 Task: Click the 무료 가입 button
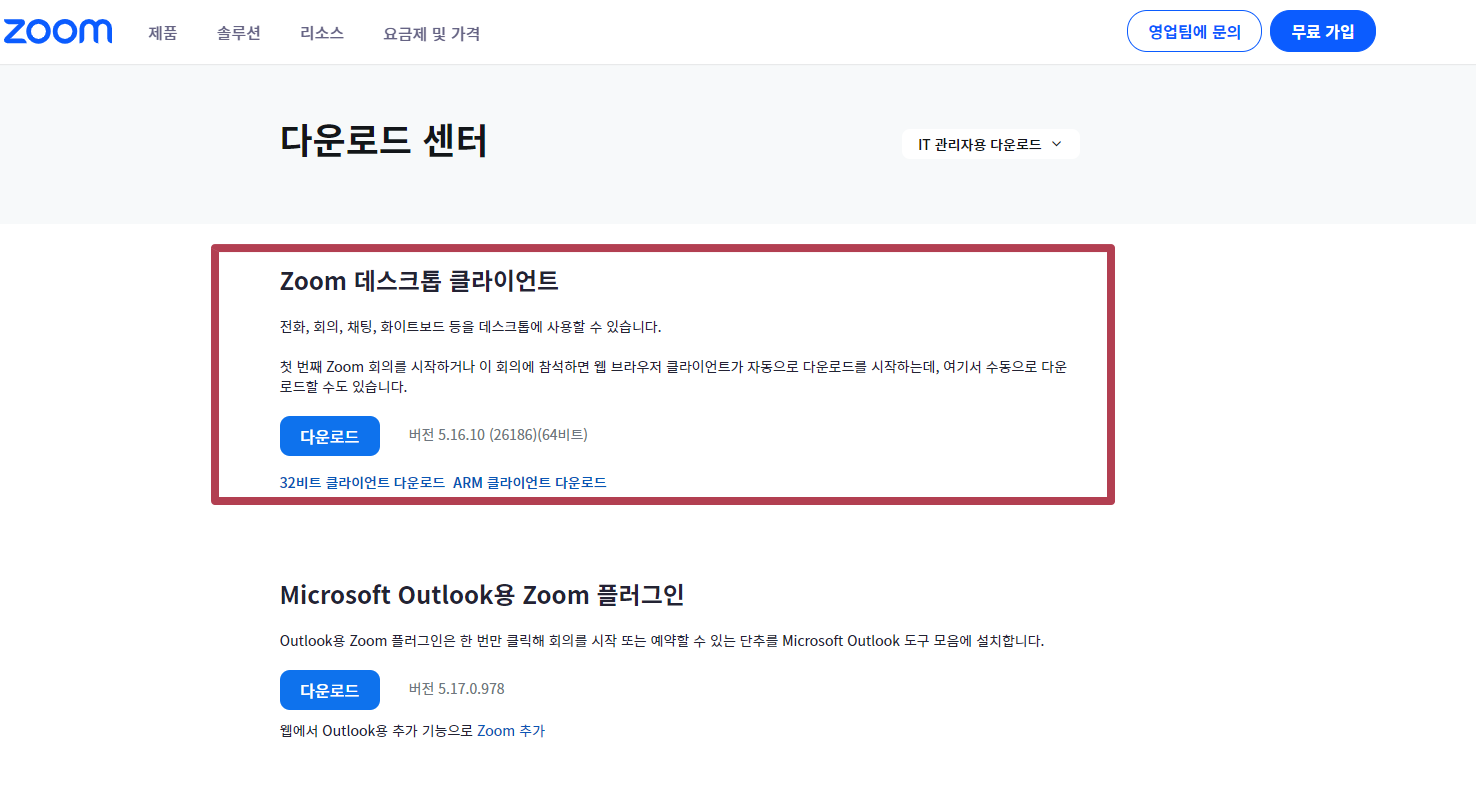click(x=1322, y=31)
